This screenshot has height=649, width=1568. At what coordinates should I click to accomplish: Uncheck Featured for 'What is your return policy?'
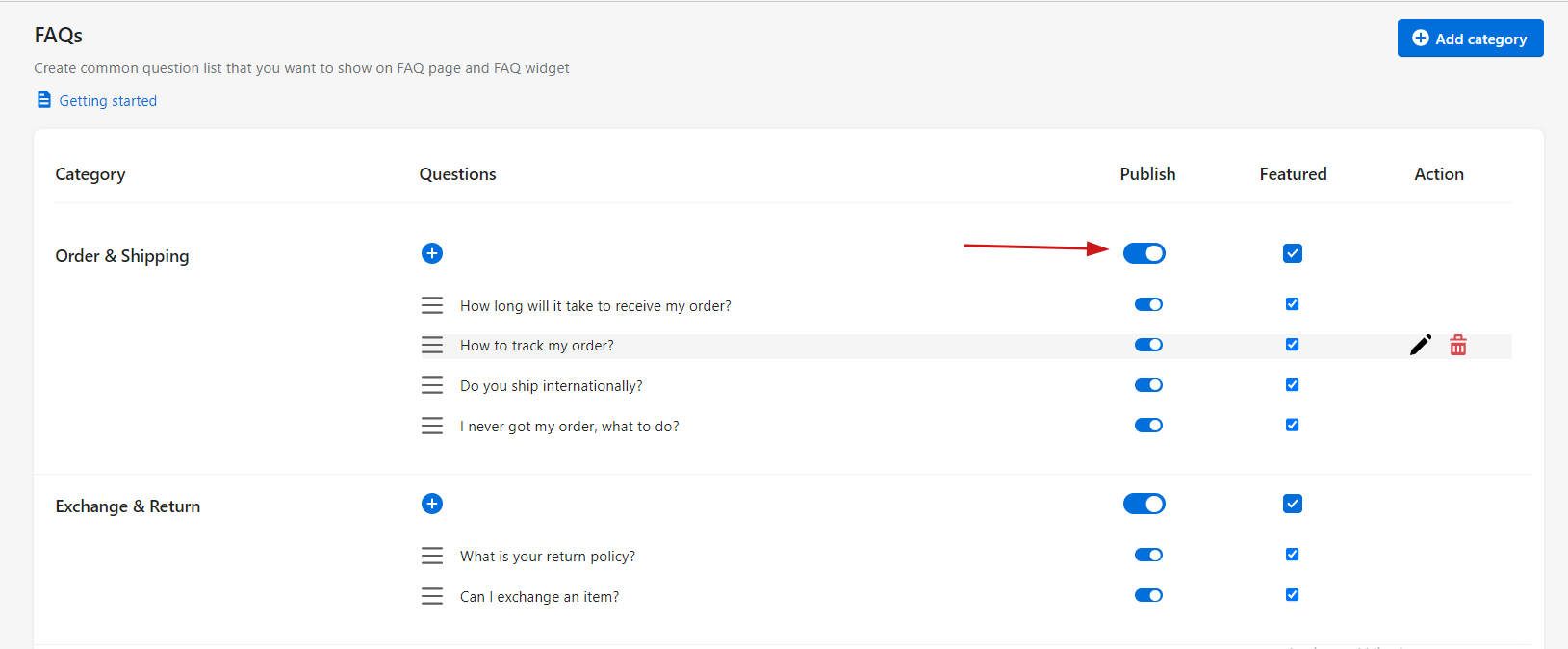pos(1293,555)
